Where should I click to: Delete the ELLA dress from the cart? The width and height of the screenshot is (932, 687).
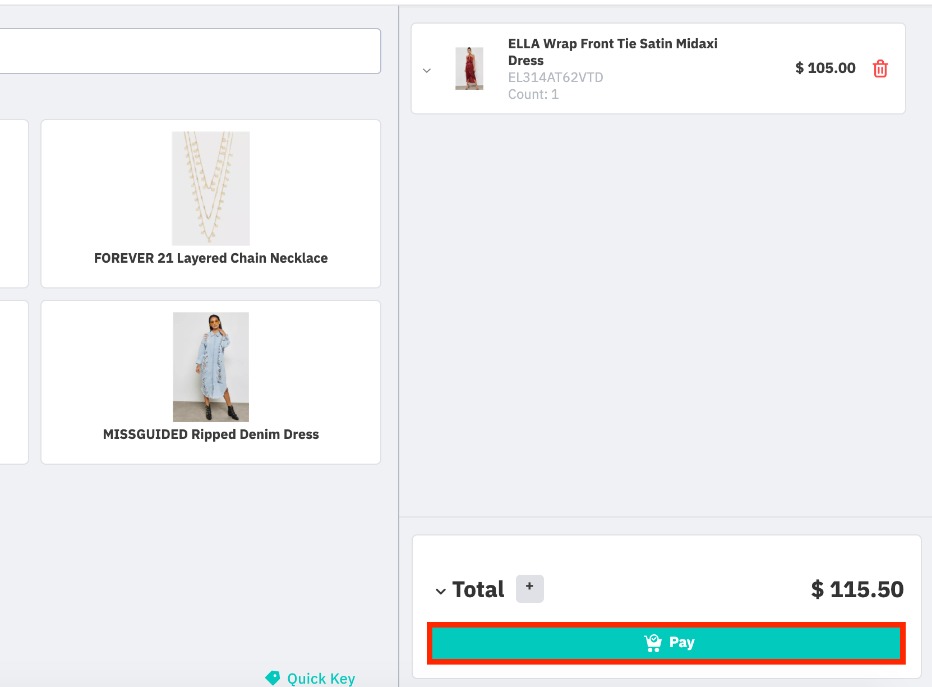click(880, 69)
